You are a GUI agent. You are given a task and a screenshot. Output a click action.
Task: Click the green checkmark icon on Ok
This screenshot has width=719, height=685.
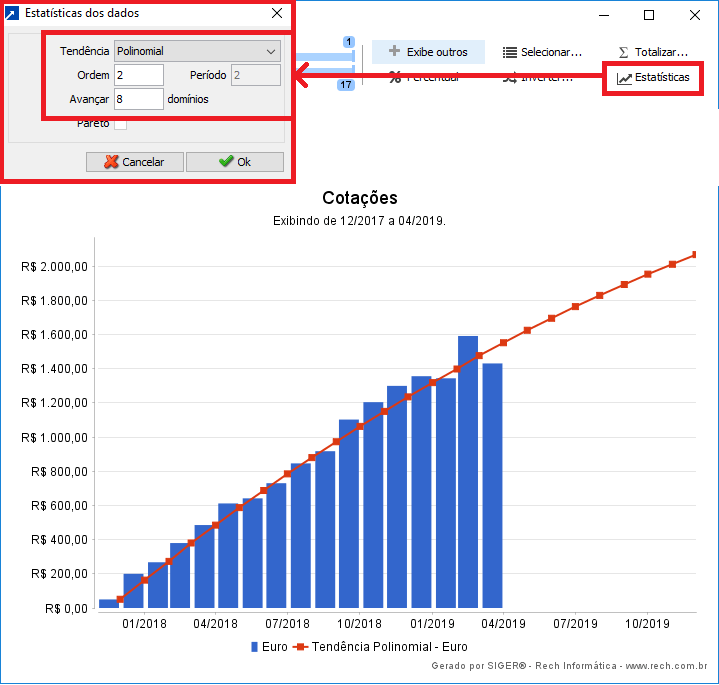226,161
